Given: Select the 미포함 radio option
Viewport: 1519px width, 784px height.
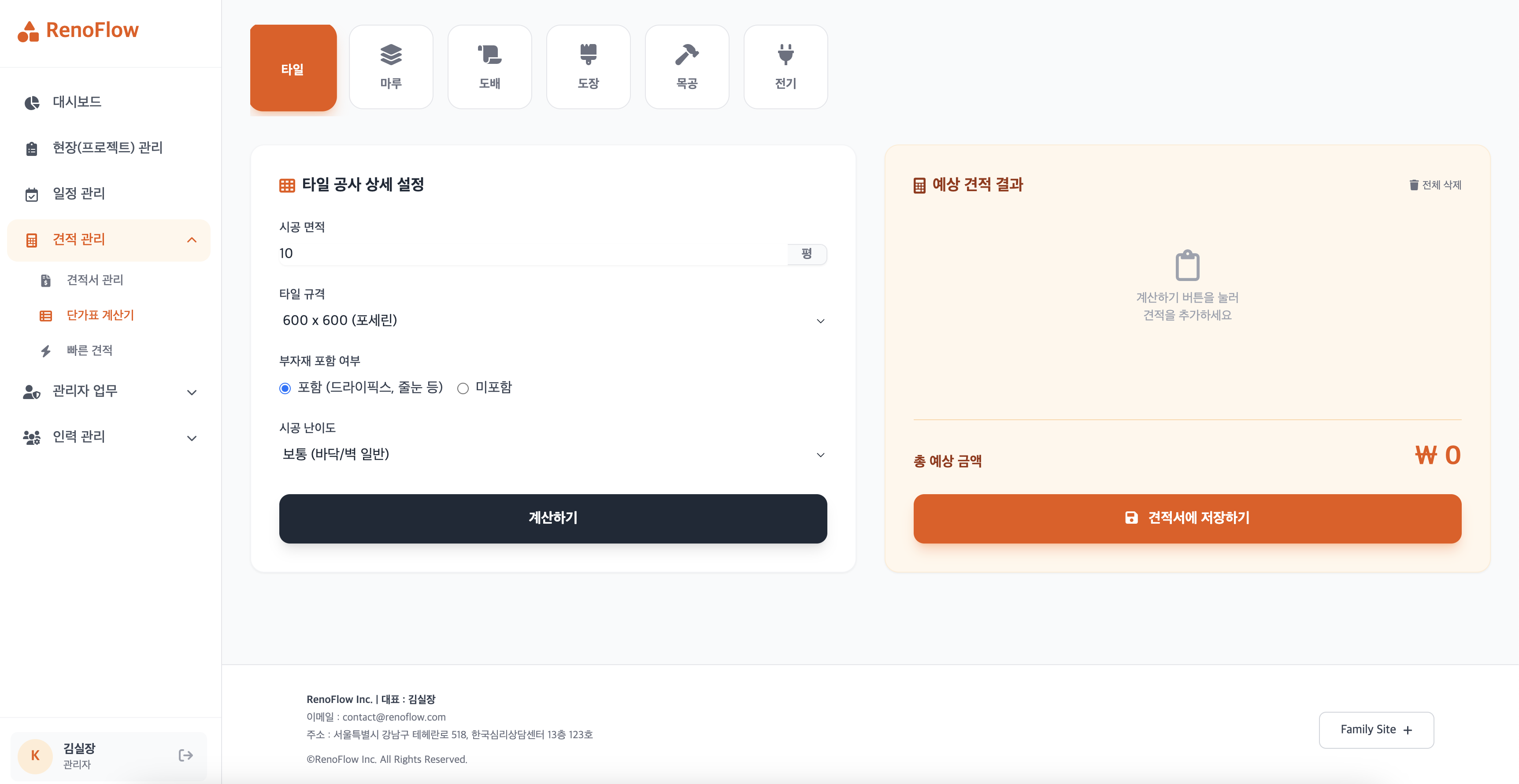Looking at the screenshot, I should coord(463,388).
